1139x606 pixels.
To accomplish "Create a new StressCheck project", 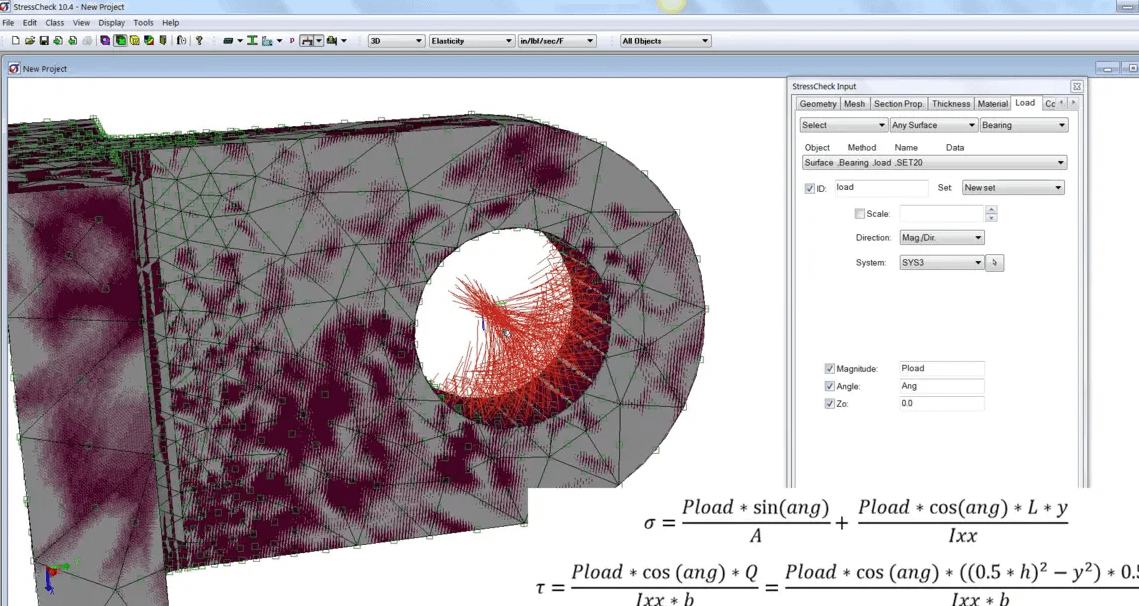I will pos(16,40).
